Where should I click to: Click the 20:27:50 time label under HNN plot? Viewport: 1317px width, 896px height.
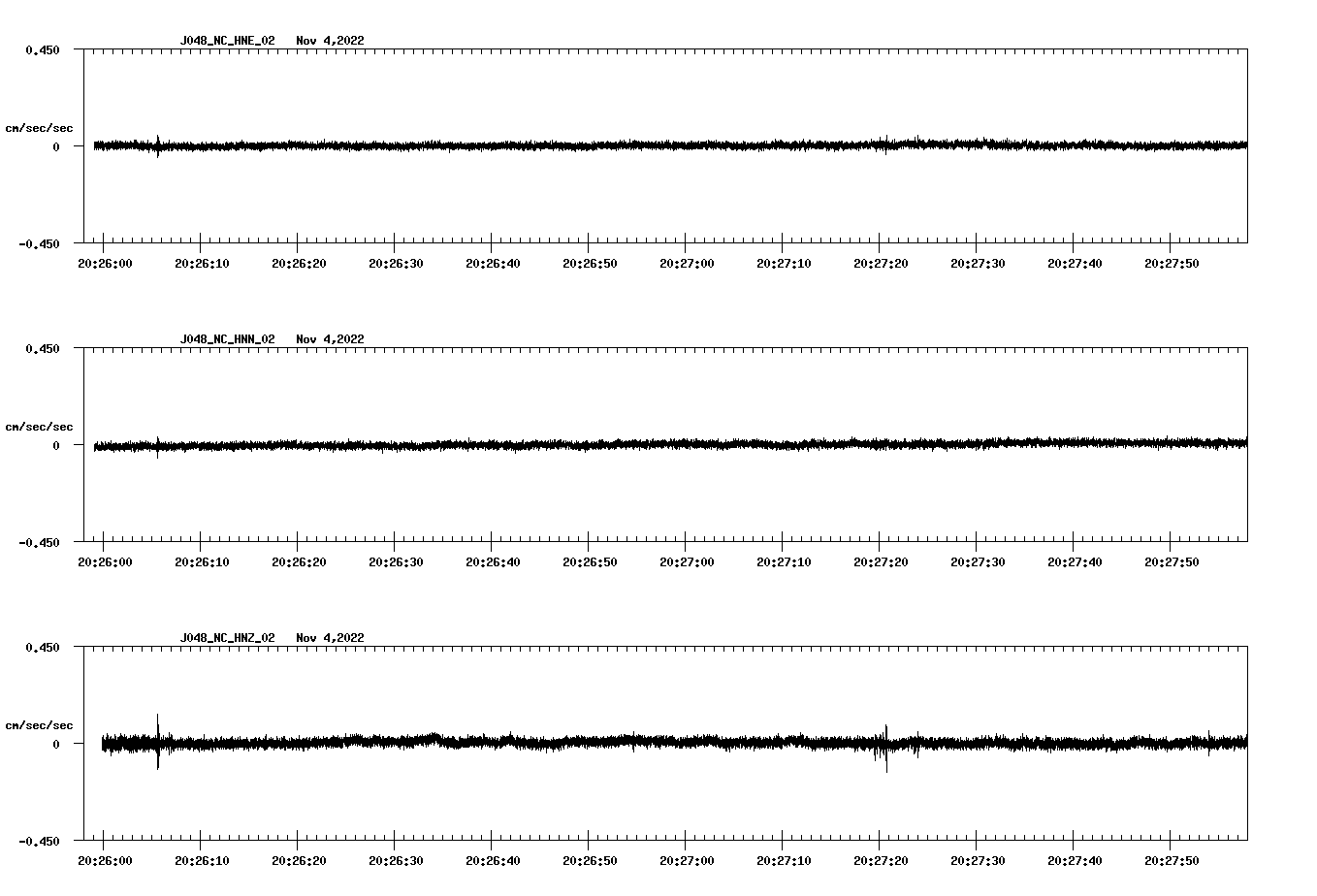(1172, 562)
